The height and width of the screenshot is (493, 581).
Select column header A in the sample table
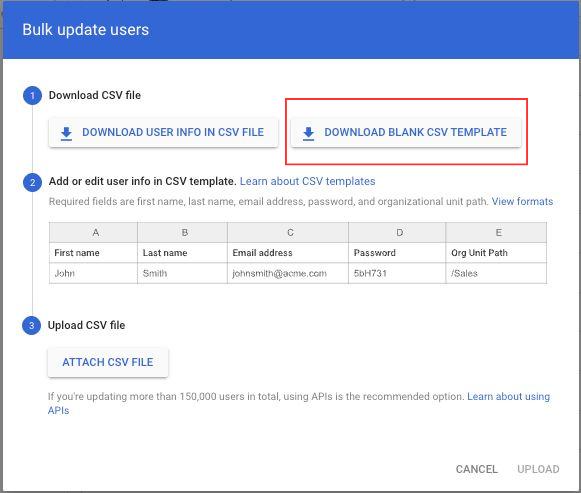93,233
